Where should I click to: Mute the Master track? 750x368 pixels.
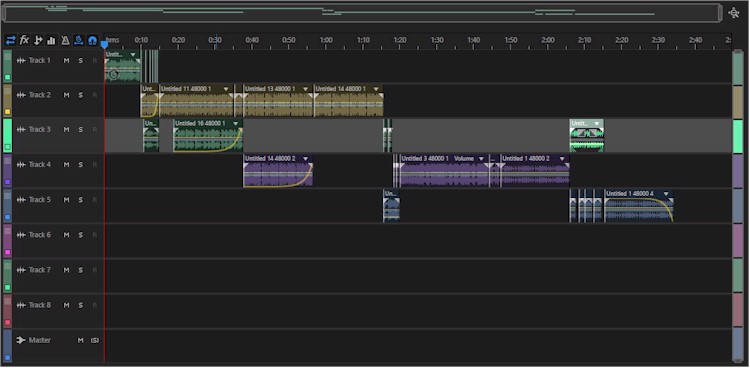point(80,340)
